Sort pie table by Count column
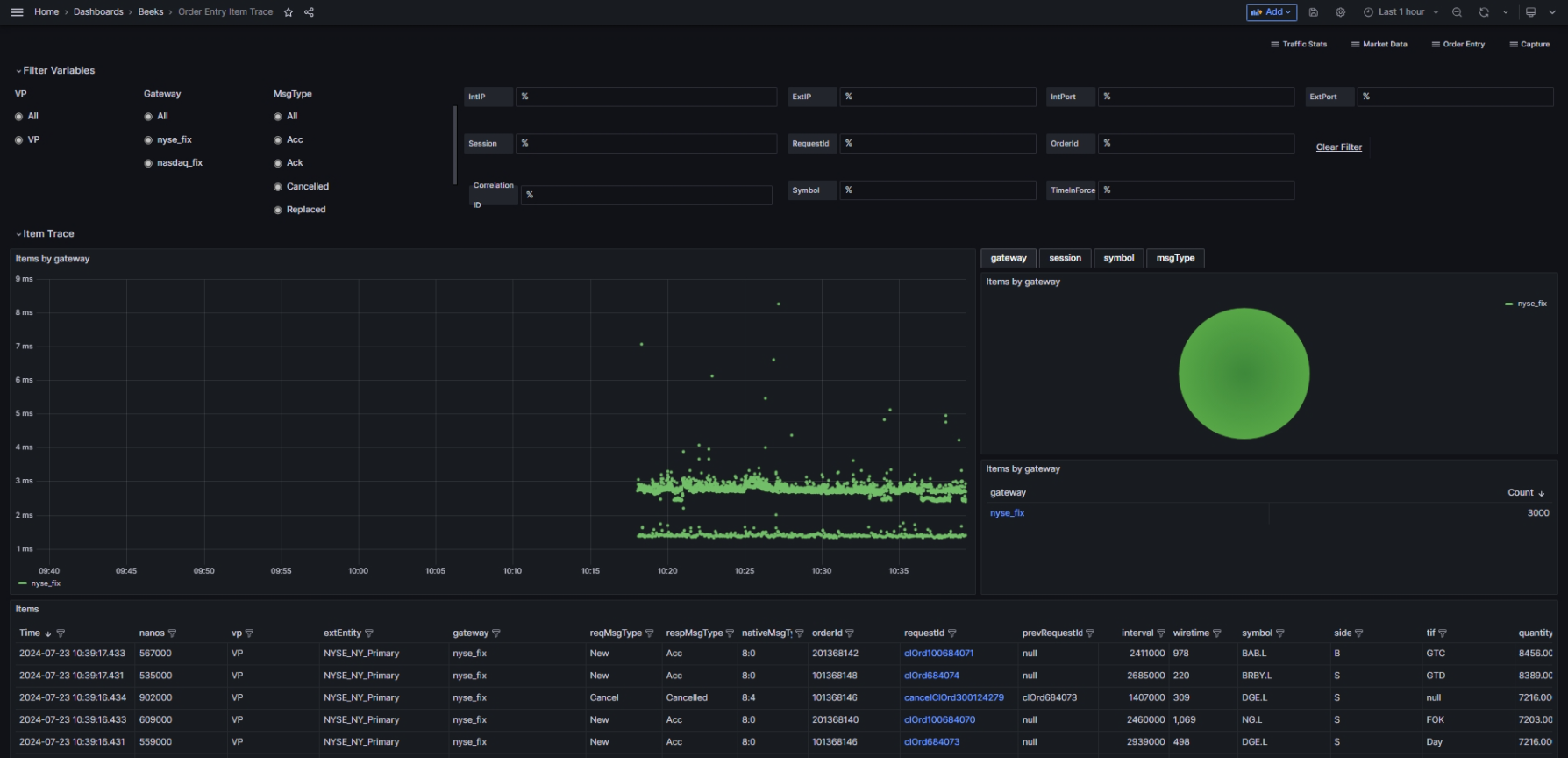This screenshot has height=758, width=1568. (x=1526, y=493)
